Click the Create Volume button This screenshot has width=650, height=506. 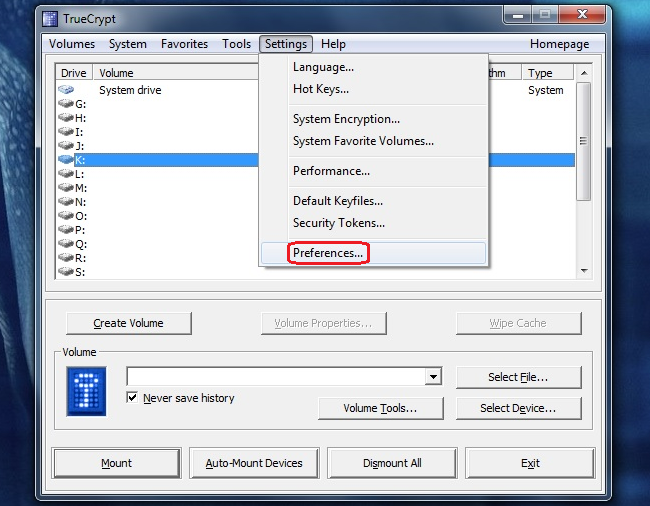[x=129, y=323]
